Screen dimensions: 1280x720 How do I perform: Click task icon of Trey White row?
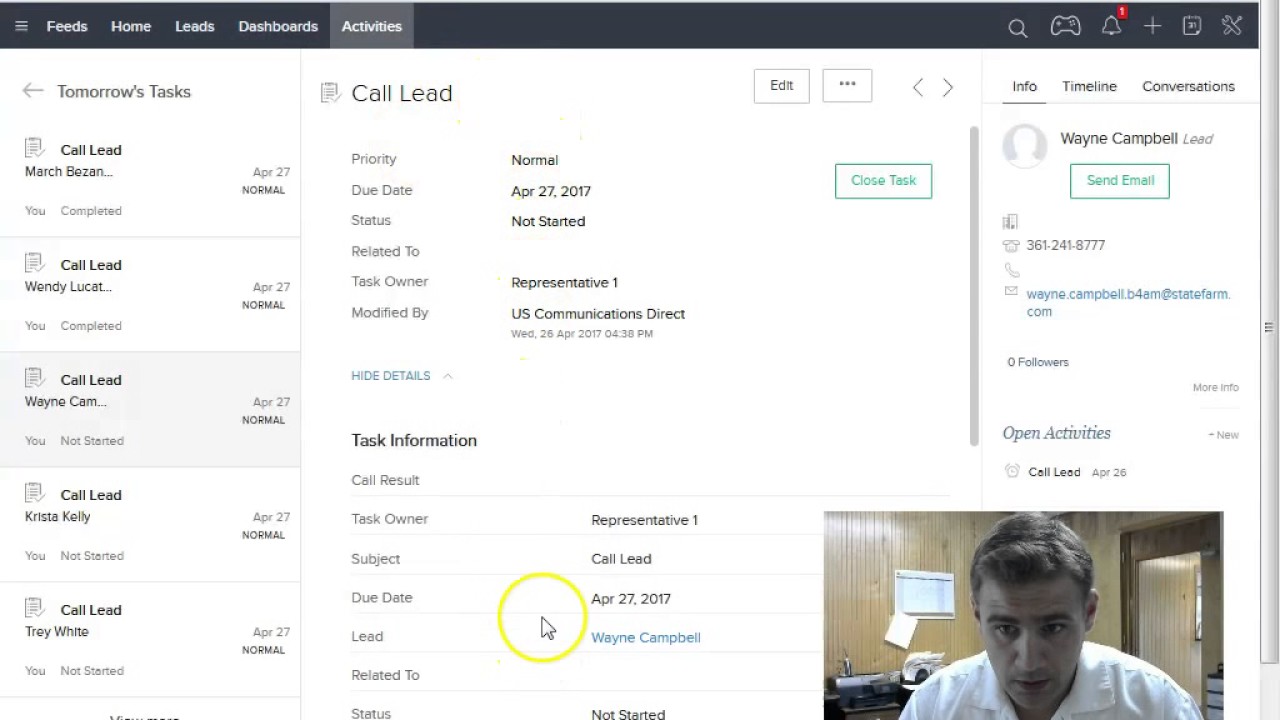(x=34, y=609)
